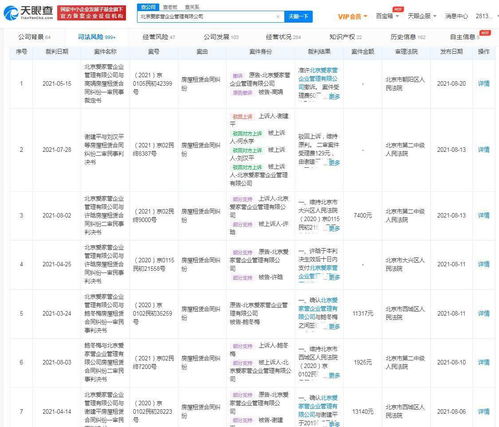
Task: Clear the search box with the X icon
Action: [x=278, y=16]
